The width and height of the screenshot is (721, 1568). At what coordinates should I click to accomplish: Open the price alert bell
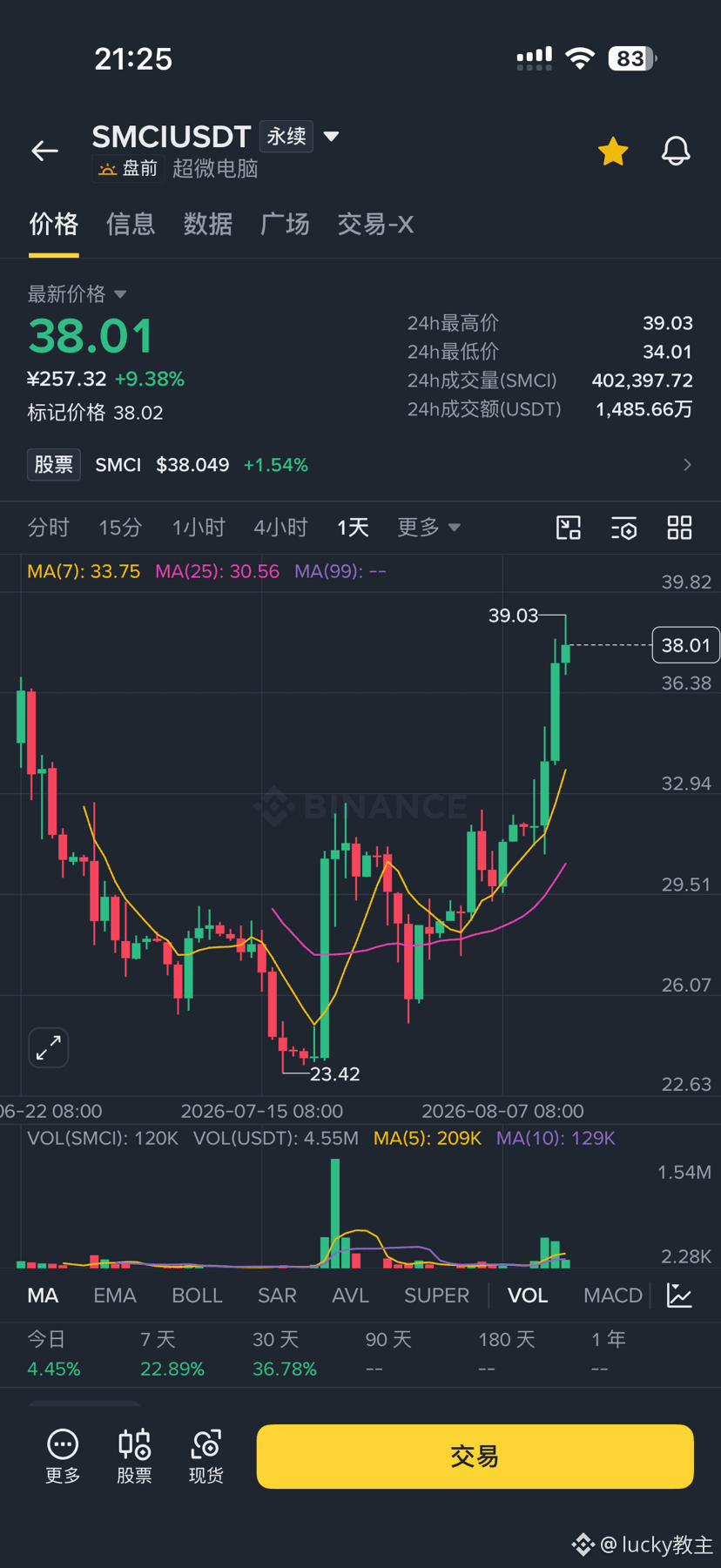click(676, 151)
